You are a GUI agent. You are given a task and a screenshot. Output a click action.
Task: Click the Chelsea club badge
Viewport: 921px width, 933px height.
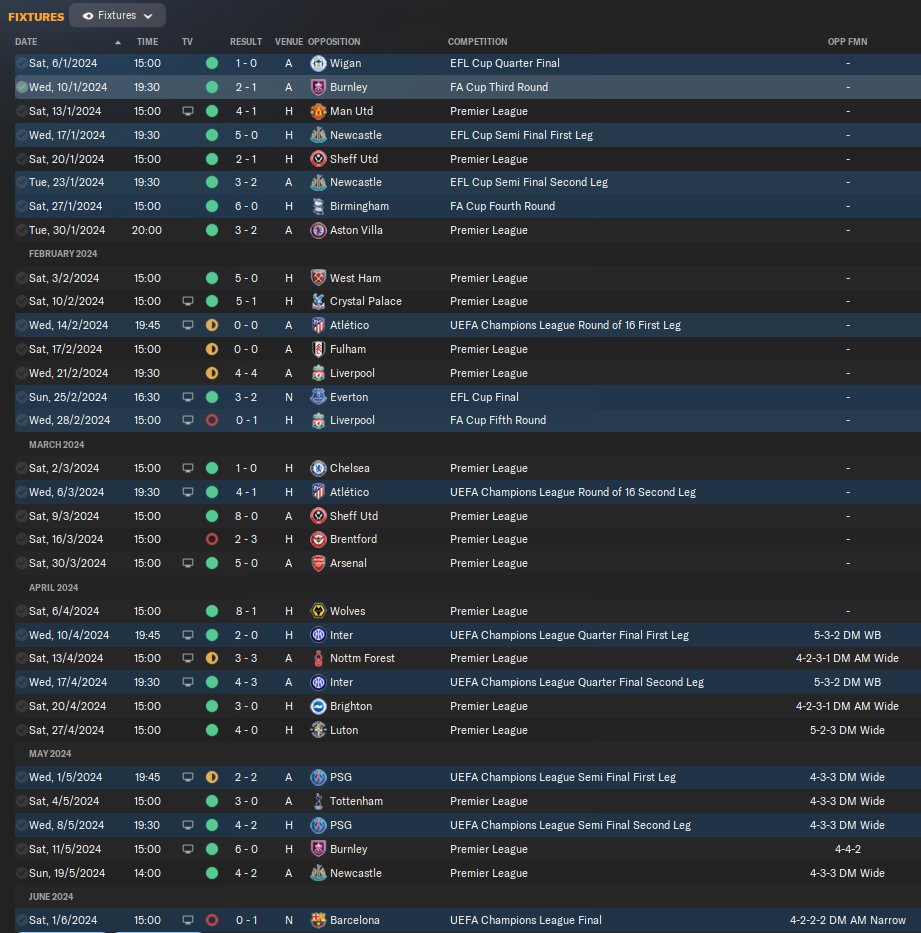(x=318, y=468)
